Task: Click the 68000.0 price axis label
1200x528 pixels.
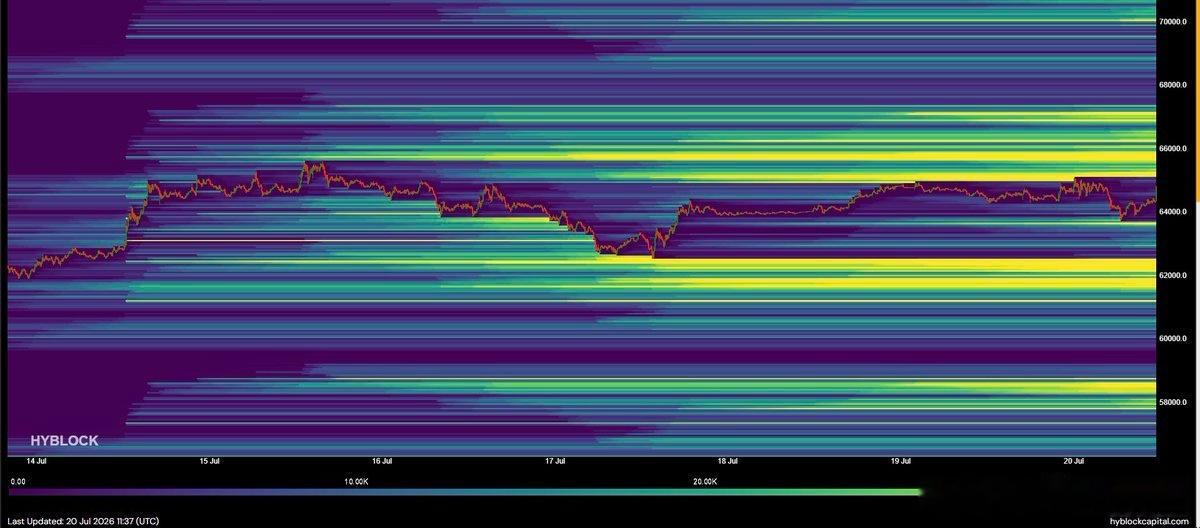Action: (x=1174, y=85)
